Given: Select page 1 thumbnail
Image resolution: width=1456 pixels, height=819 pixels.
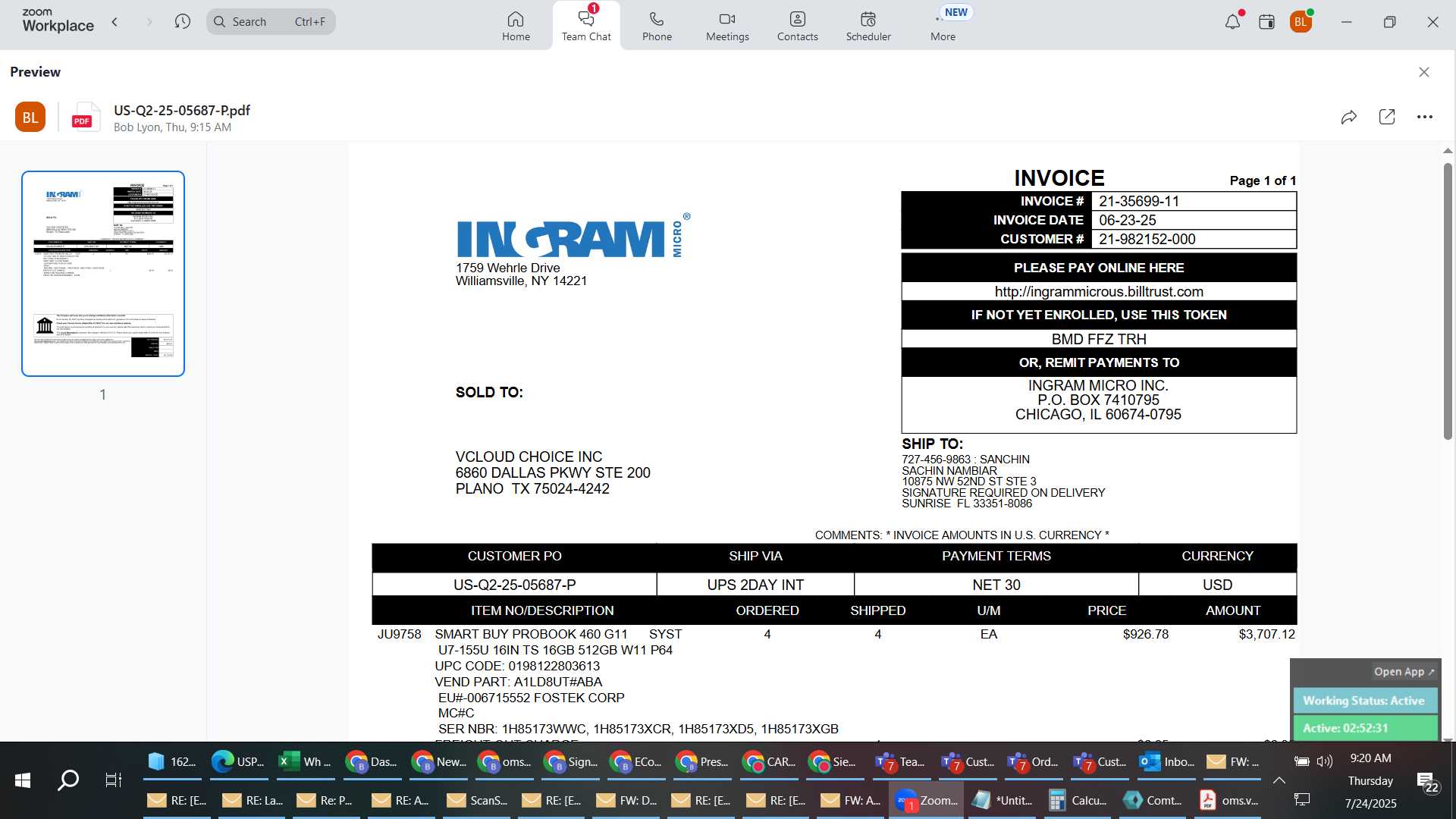Looking at the screenshot, I should click(103, 274).
